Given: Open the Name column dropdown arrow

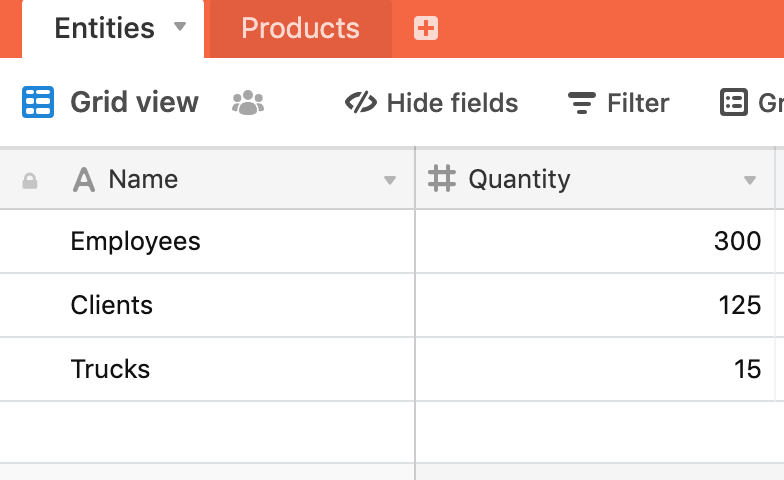Looking at the screenshot, I should 390,180.
